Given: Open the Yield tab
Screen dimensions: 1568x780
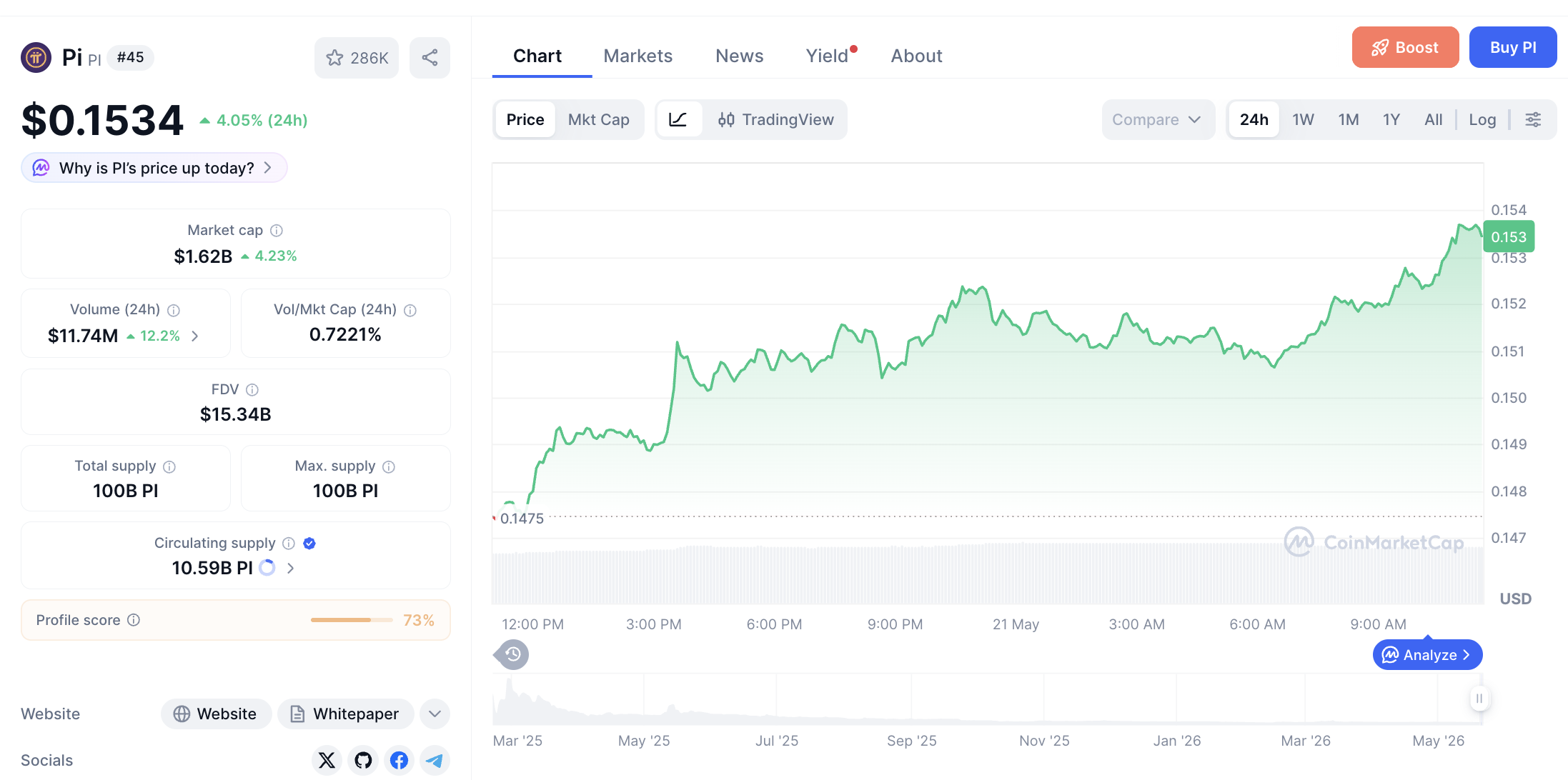Looking at the screenshot, I should (x=828, y=56).
